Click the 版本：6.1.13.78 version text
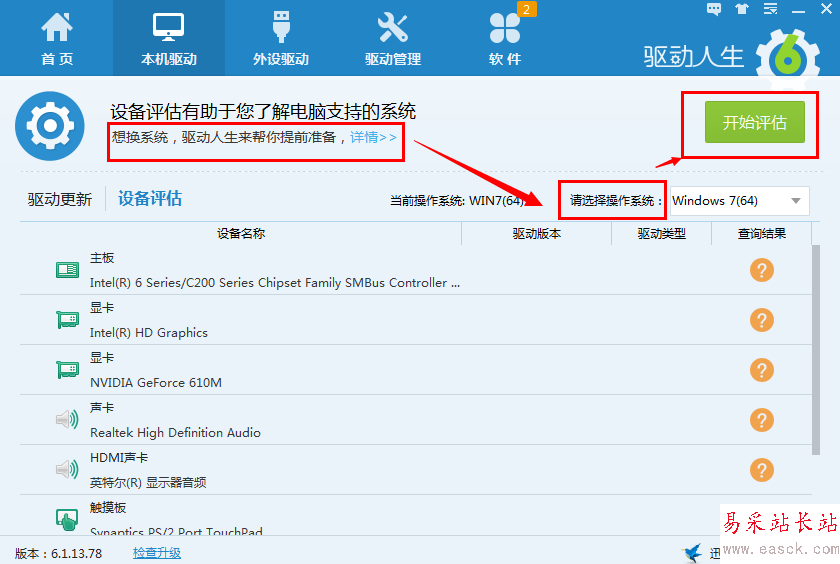Viewport: 840px width, 564px height. 58,553
